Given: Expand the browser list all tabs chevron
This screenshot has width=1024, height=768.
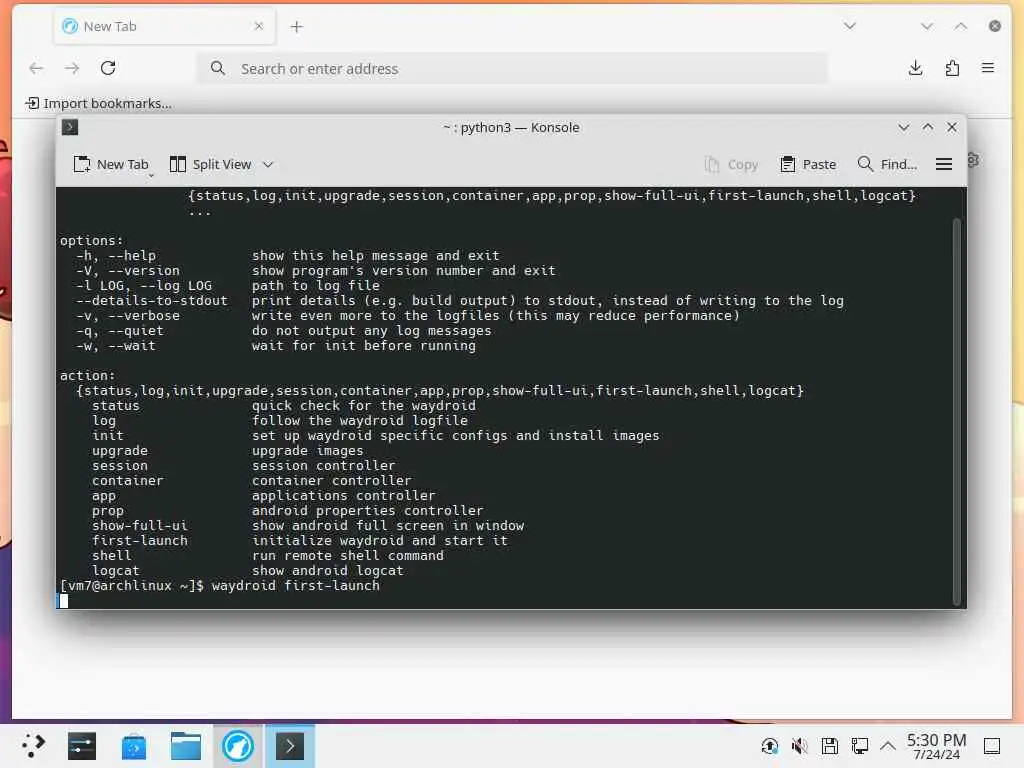Looking at the screenshot, I should (x=850, y=26).
